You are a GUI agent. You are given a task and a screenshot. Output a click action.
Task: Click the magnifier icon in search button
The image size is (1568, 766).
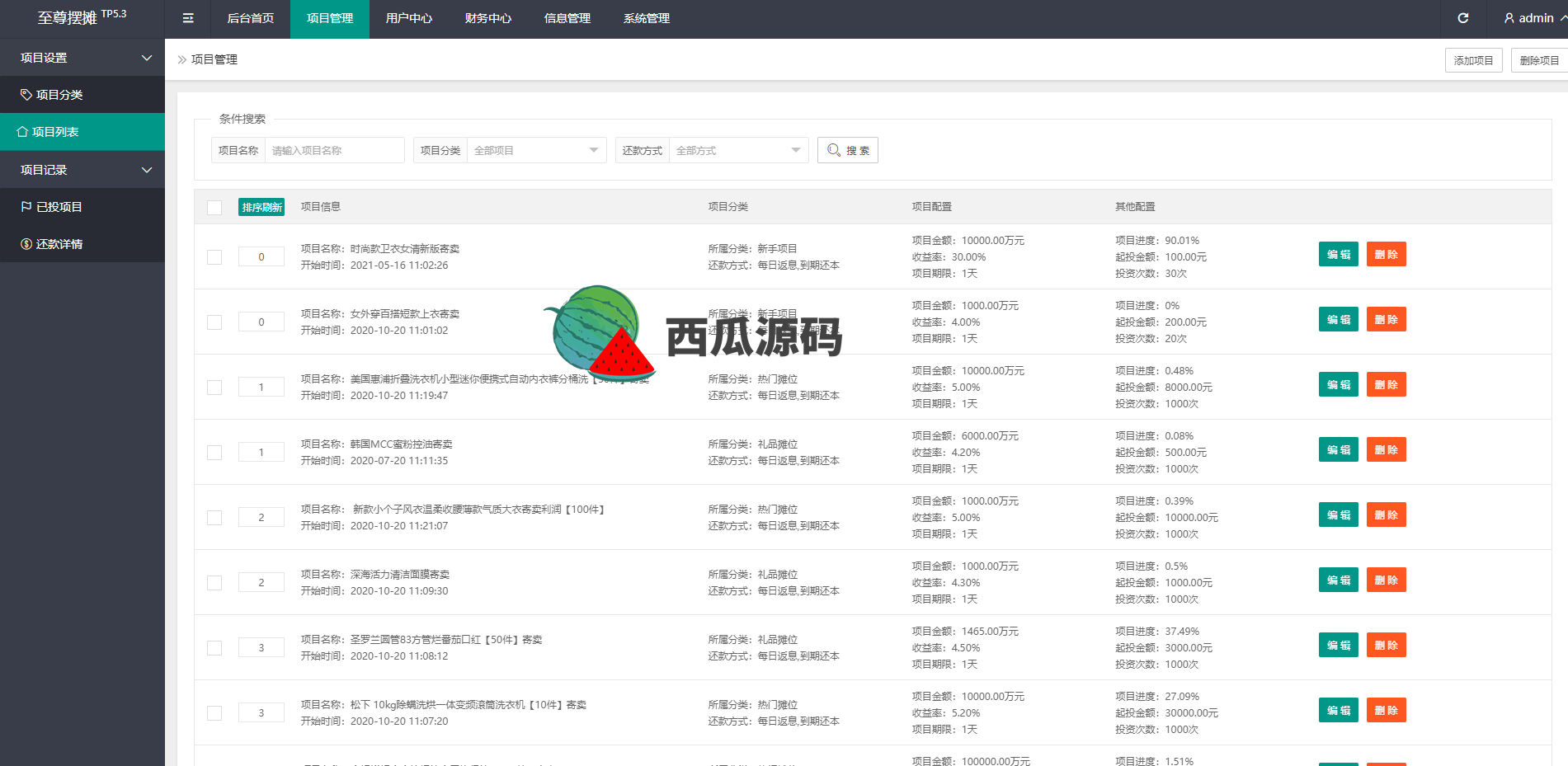834,150
